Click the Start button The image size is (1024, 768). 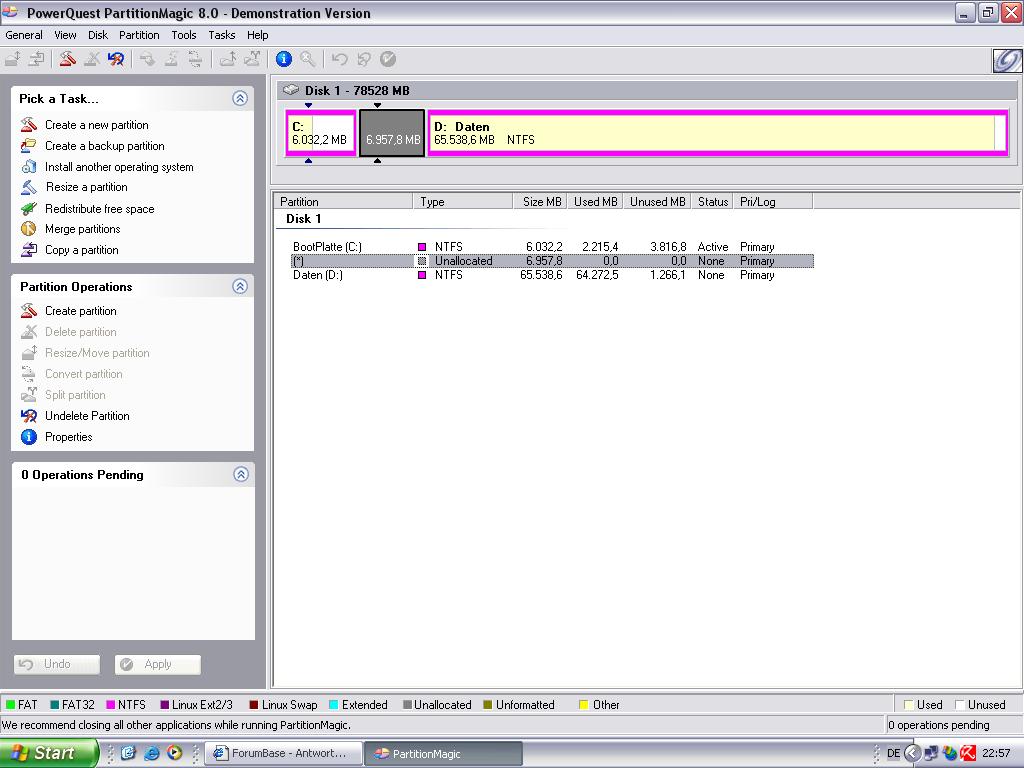[x=48, y=753]
